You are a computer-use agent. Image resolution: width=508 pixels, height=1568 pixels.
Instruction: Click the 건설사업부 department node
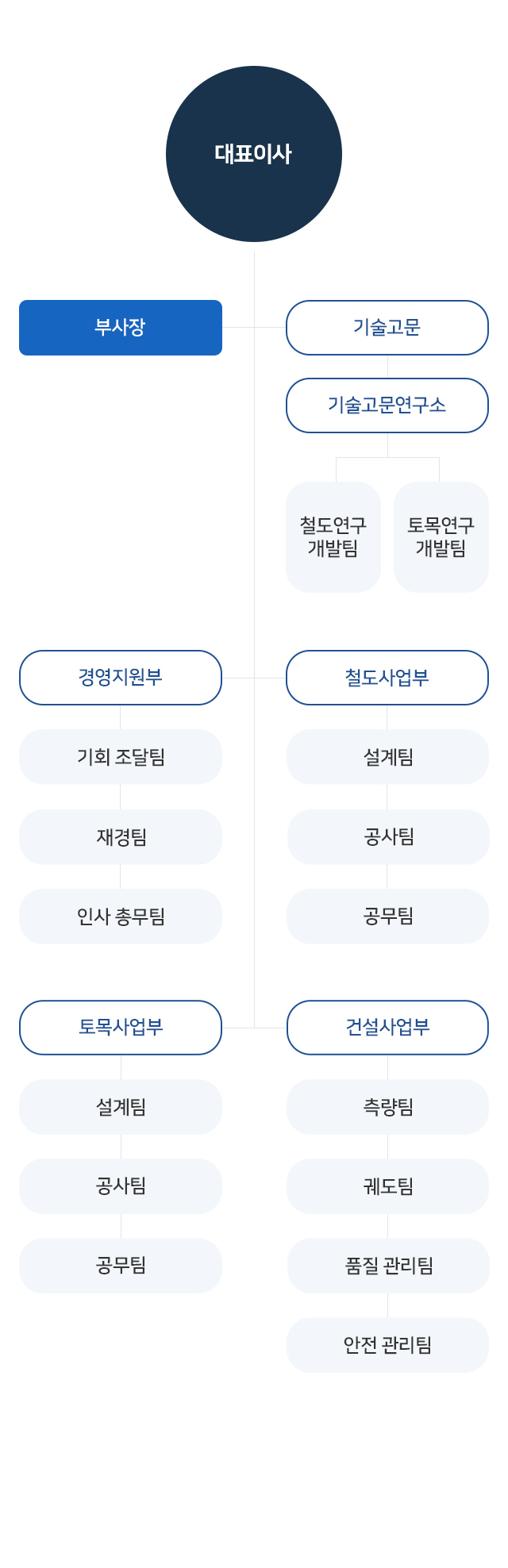tap(387, 1028)
